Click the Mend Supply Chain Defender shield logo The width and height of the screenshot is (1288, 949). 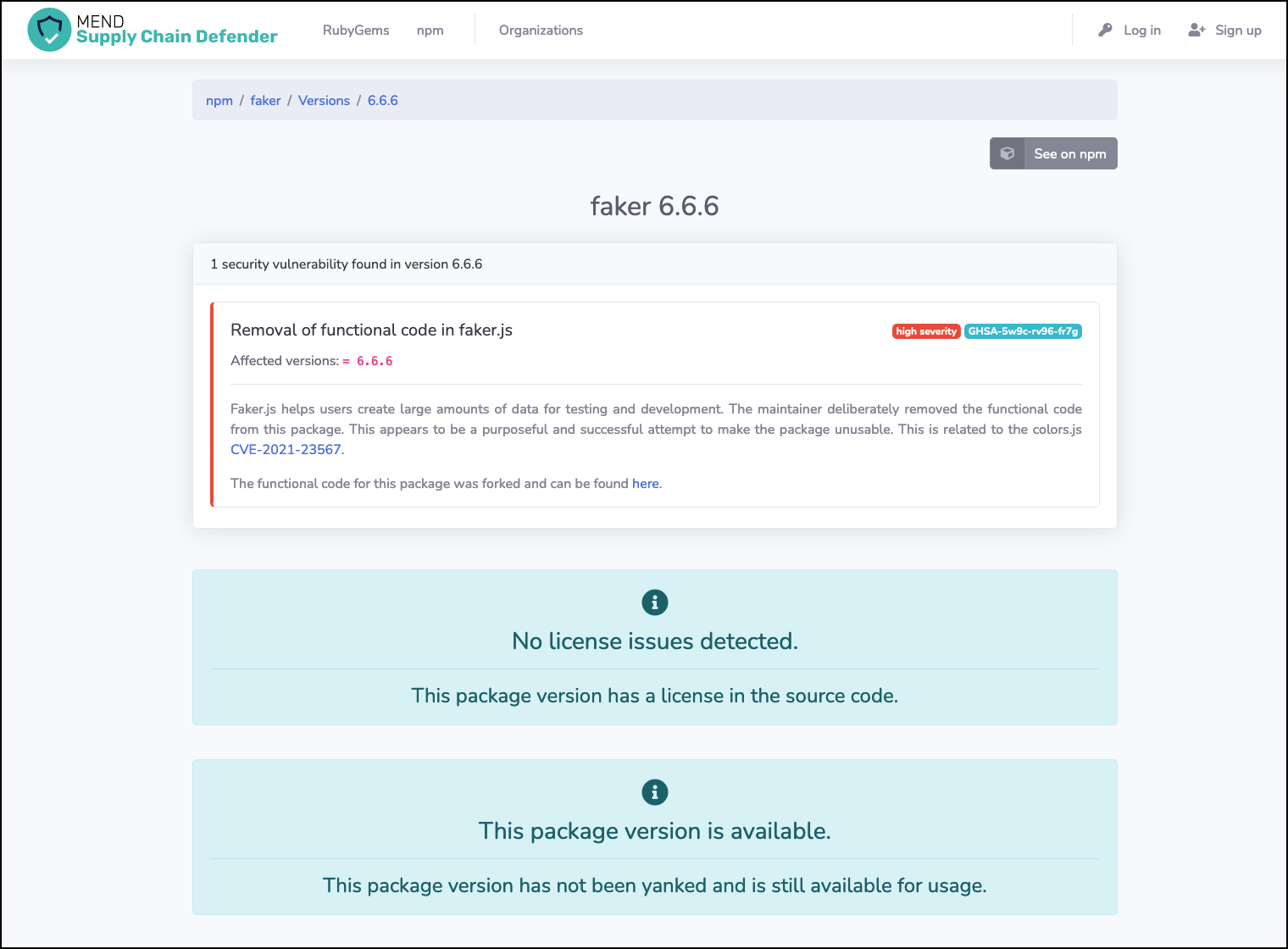coord(50,30)
